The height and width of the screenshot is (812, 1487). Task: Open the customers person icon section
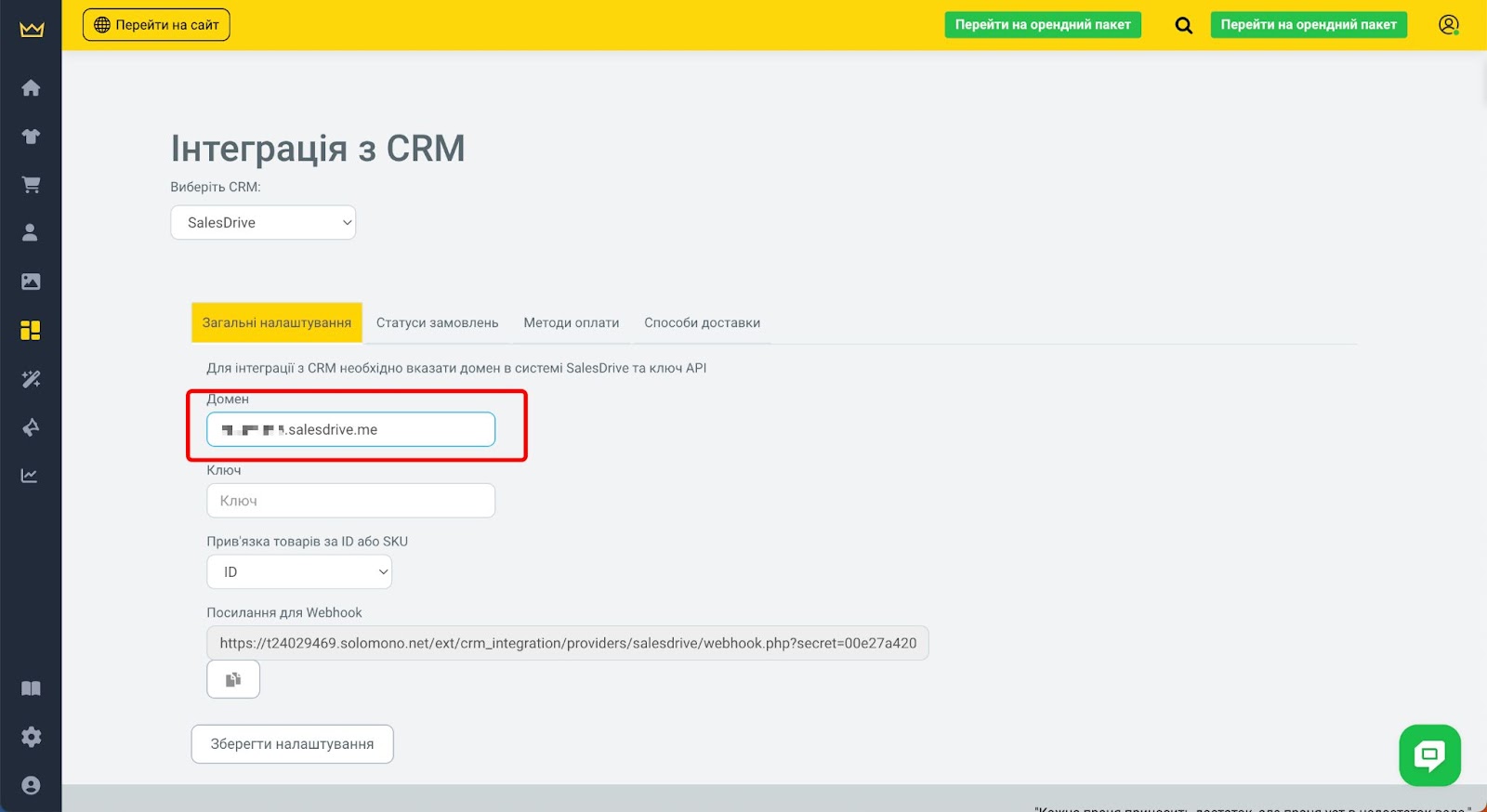pyautogui.click(x=31, y=233)
